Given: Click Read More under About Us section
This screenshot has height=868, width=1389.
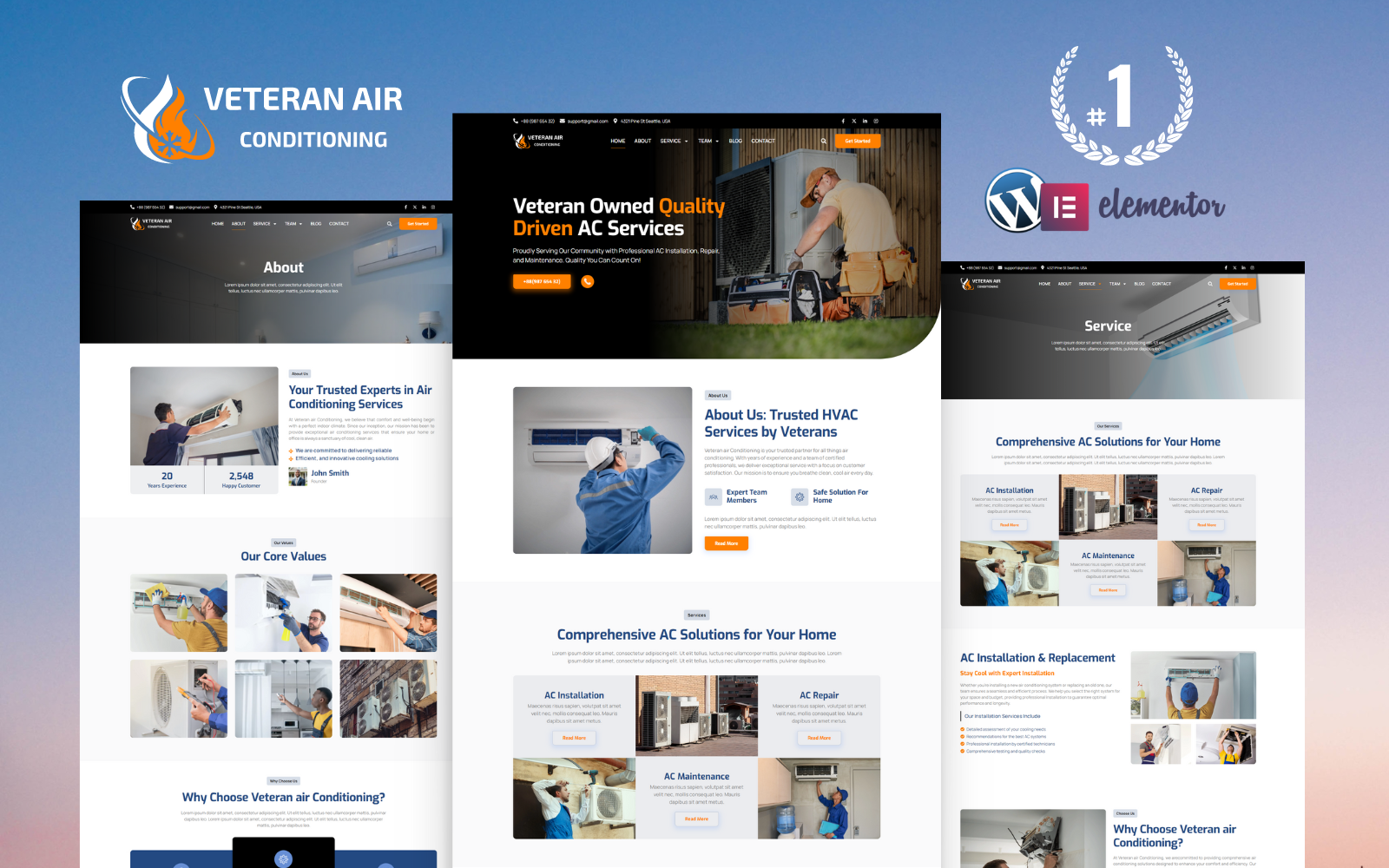Looking at the screenshot, I should 726,543.
